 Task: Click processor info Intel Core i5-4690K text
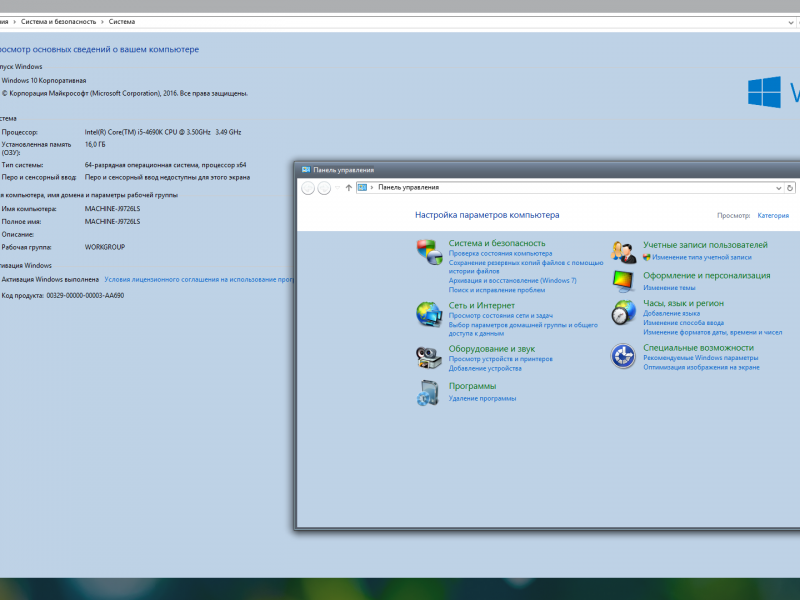(x=163, y=132)
